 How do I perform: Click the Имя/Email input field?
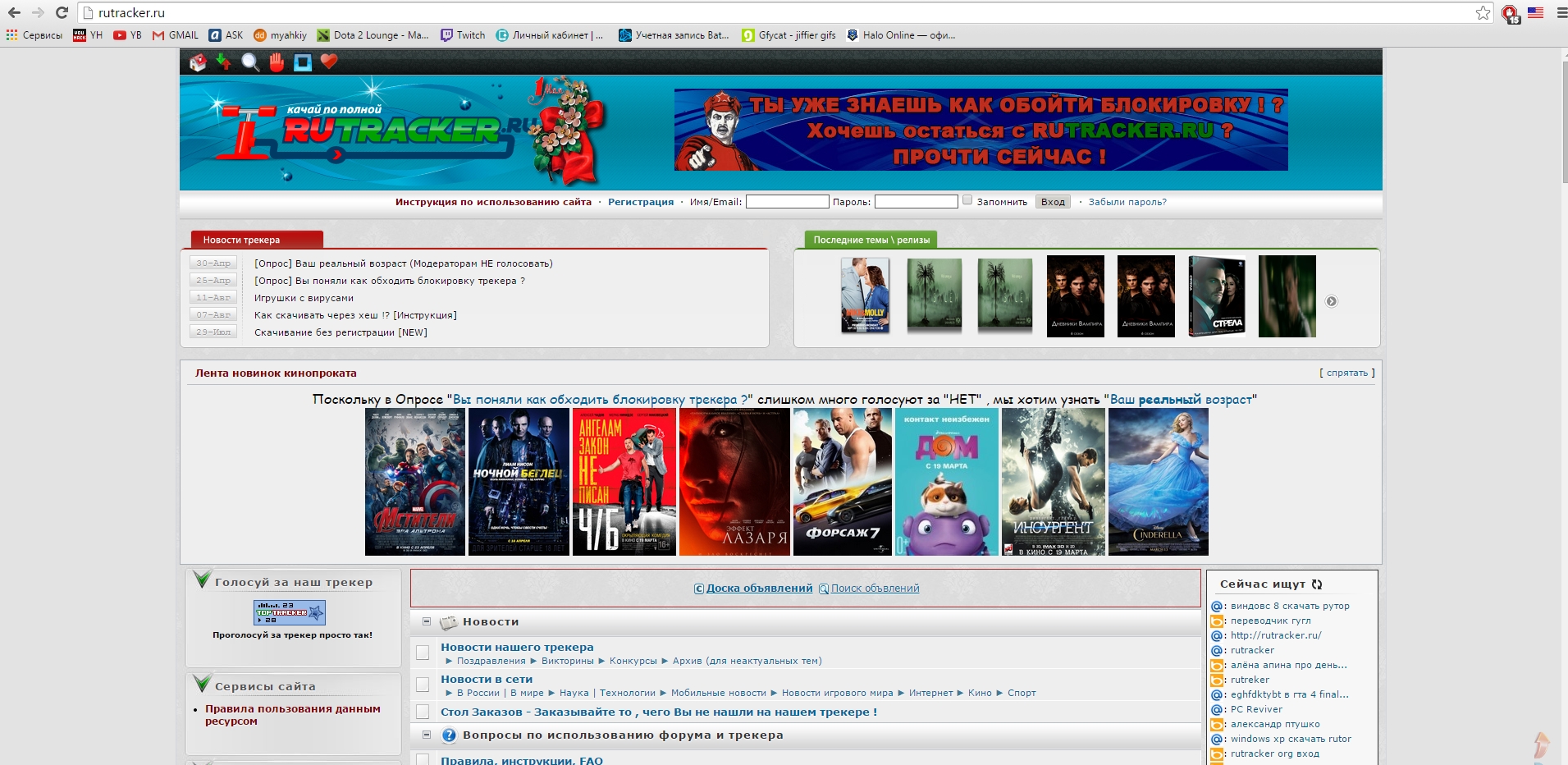[x=787, y=201]
